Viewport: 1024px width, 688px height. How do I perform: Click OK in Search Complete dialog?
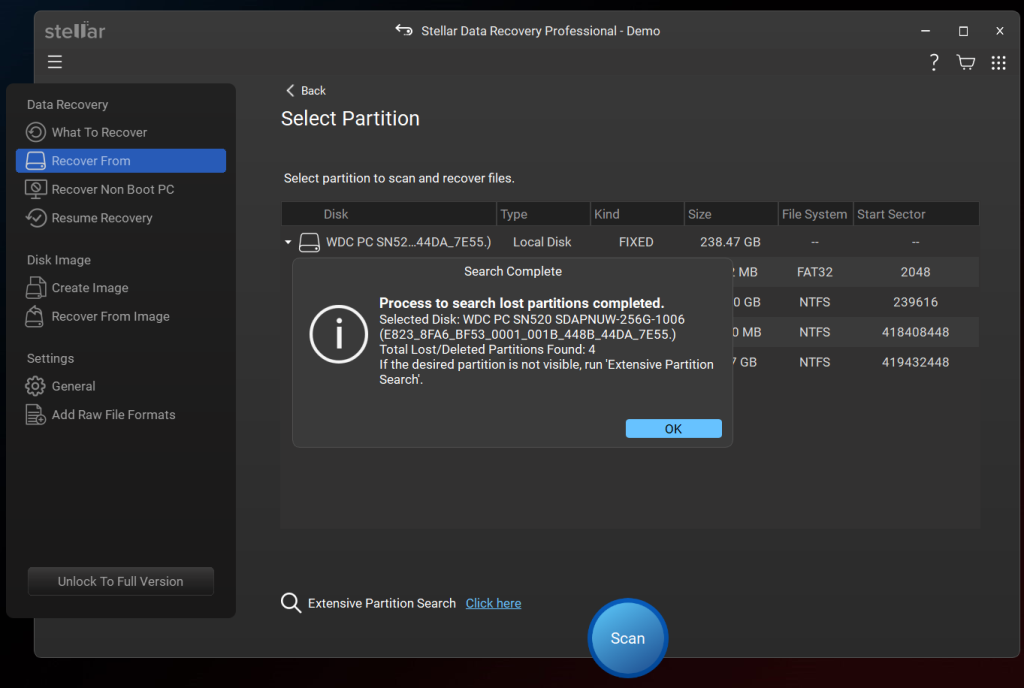coord(673,429)
